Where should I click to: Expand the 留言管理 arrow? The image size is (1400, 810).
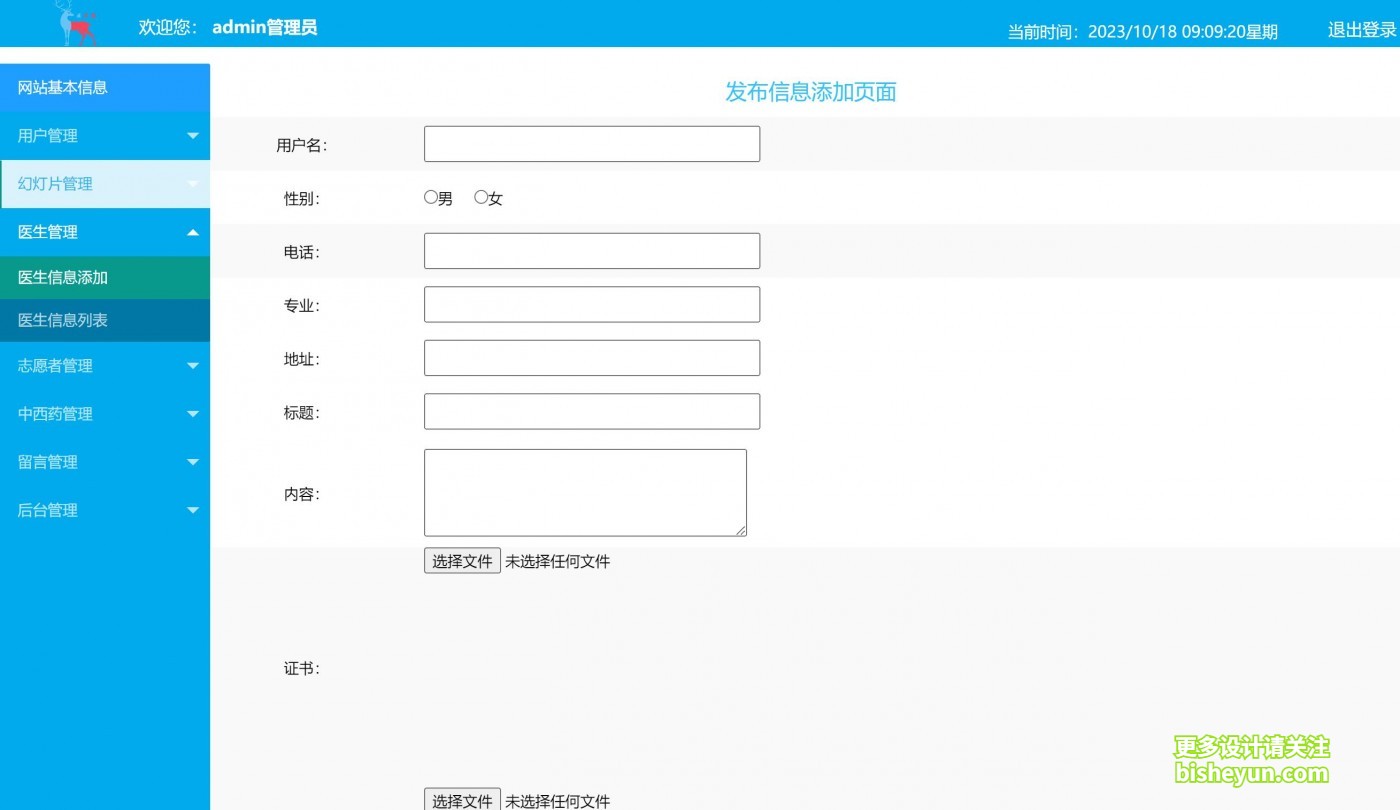(193, 462)
